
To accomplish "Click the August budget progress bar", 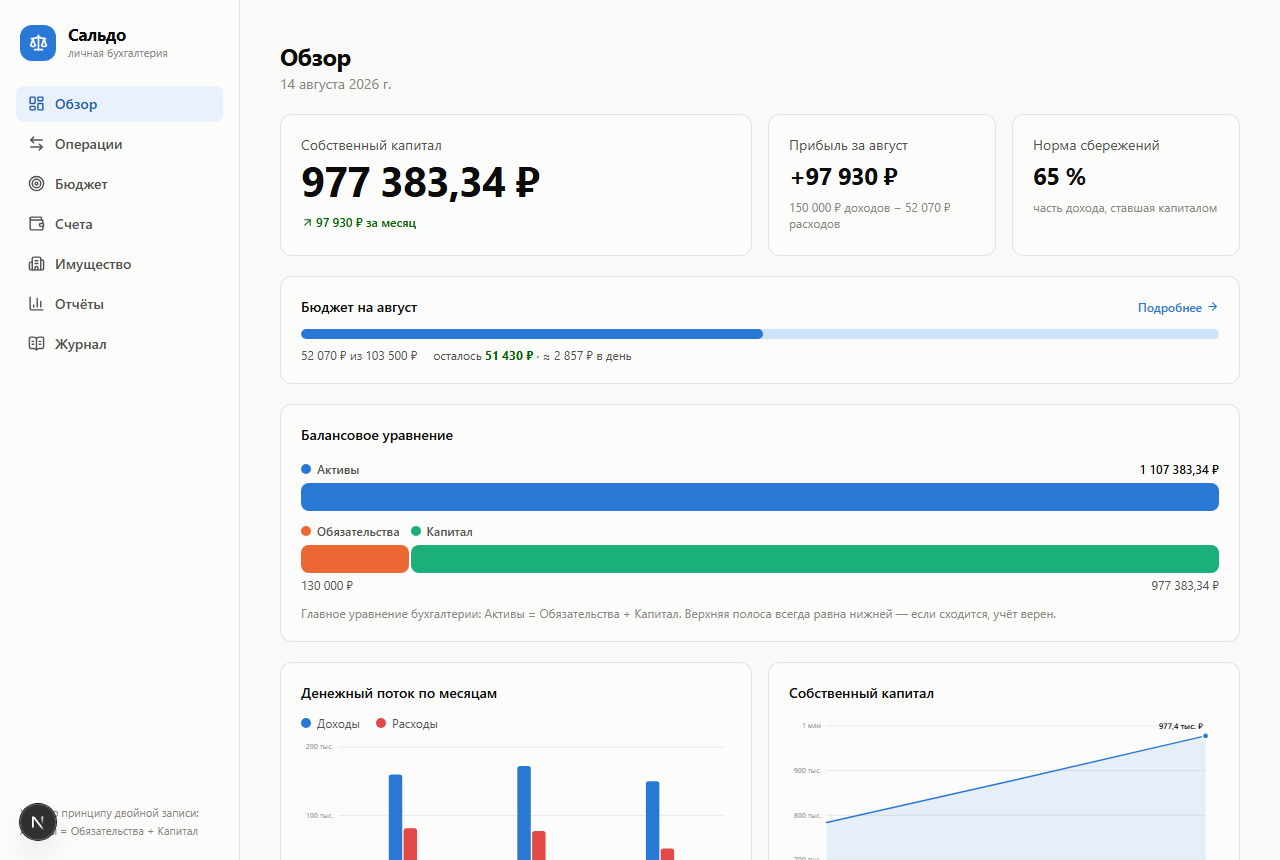I will click(x=760, y=334).
